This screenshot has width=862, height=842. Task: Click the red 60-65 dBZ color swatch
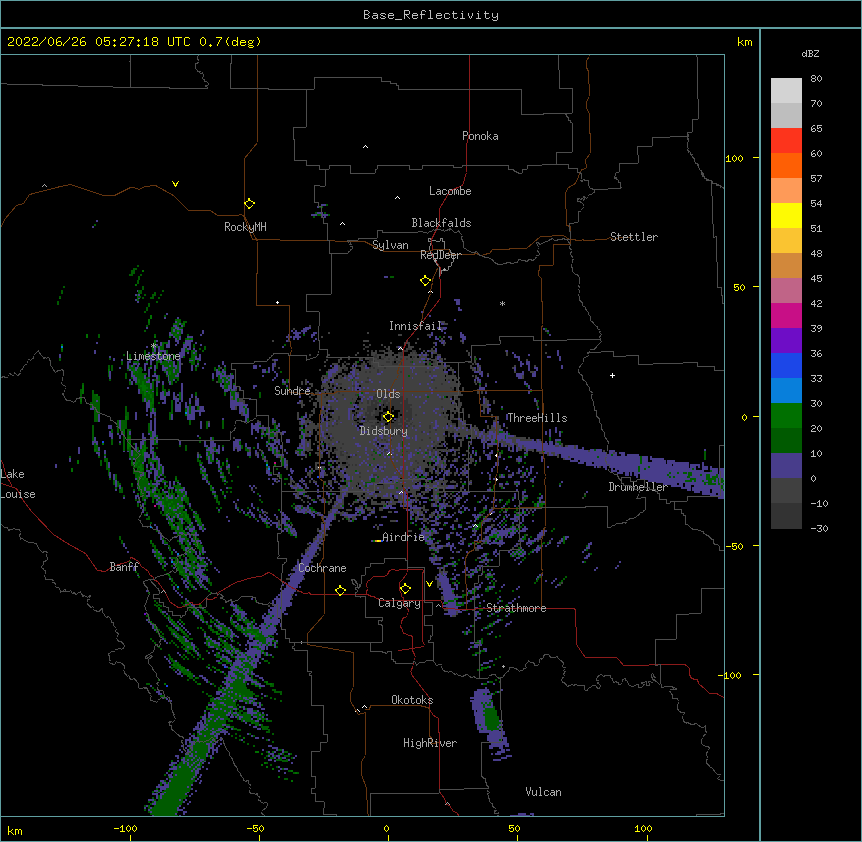(786, 140)
